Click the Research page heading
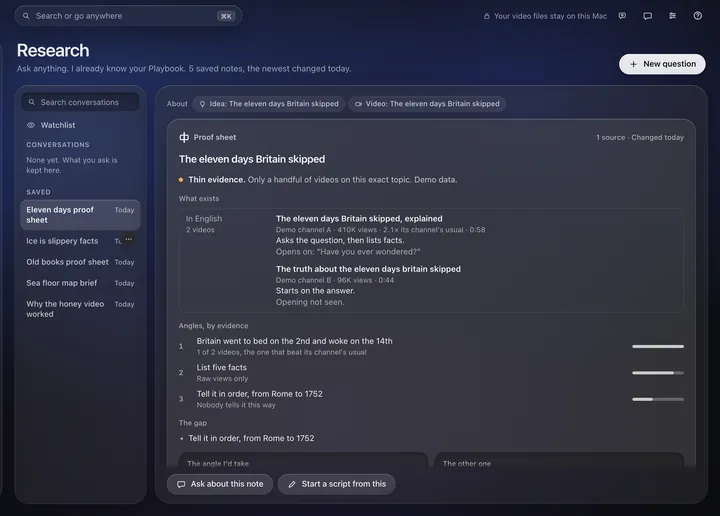Viewport: 720px width, 516px height. [x=53, y=50]
